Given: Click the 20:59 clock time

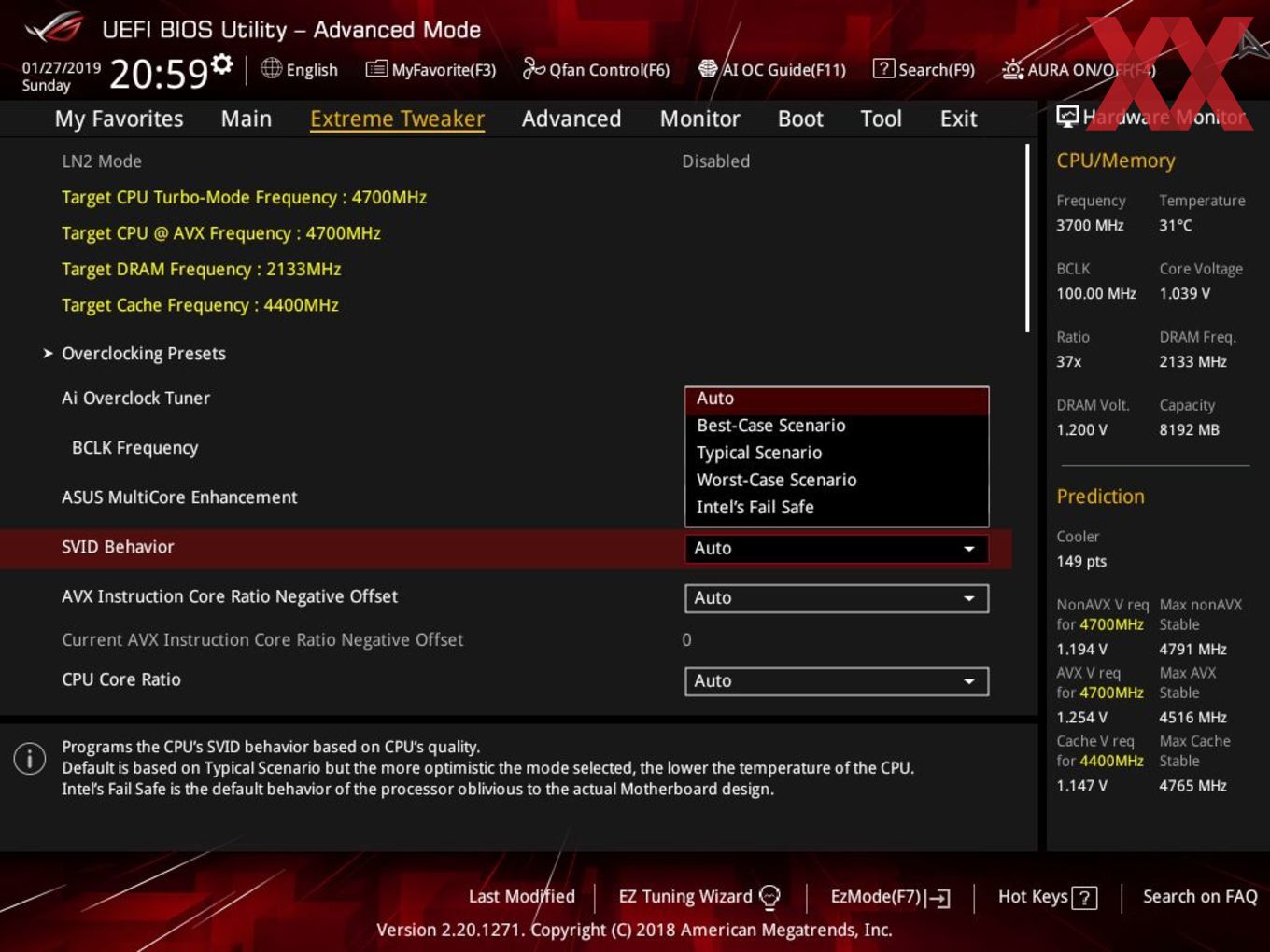Looking at the screenshot, I should (x=159, y=74).
